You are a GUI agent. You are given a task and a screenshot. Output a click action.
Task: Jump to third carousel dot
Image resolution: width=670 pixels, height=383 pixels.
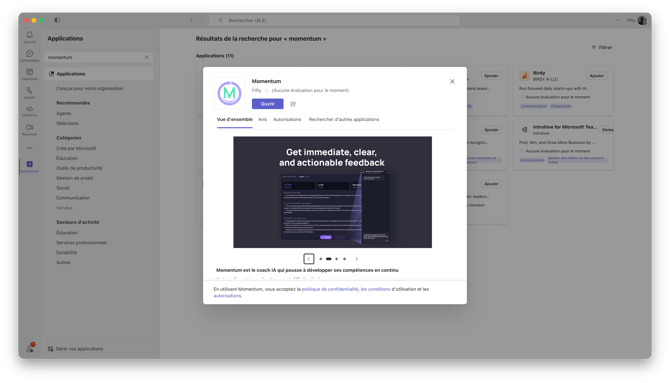(x=337, y=259)
